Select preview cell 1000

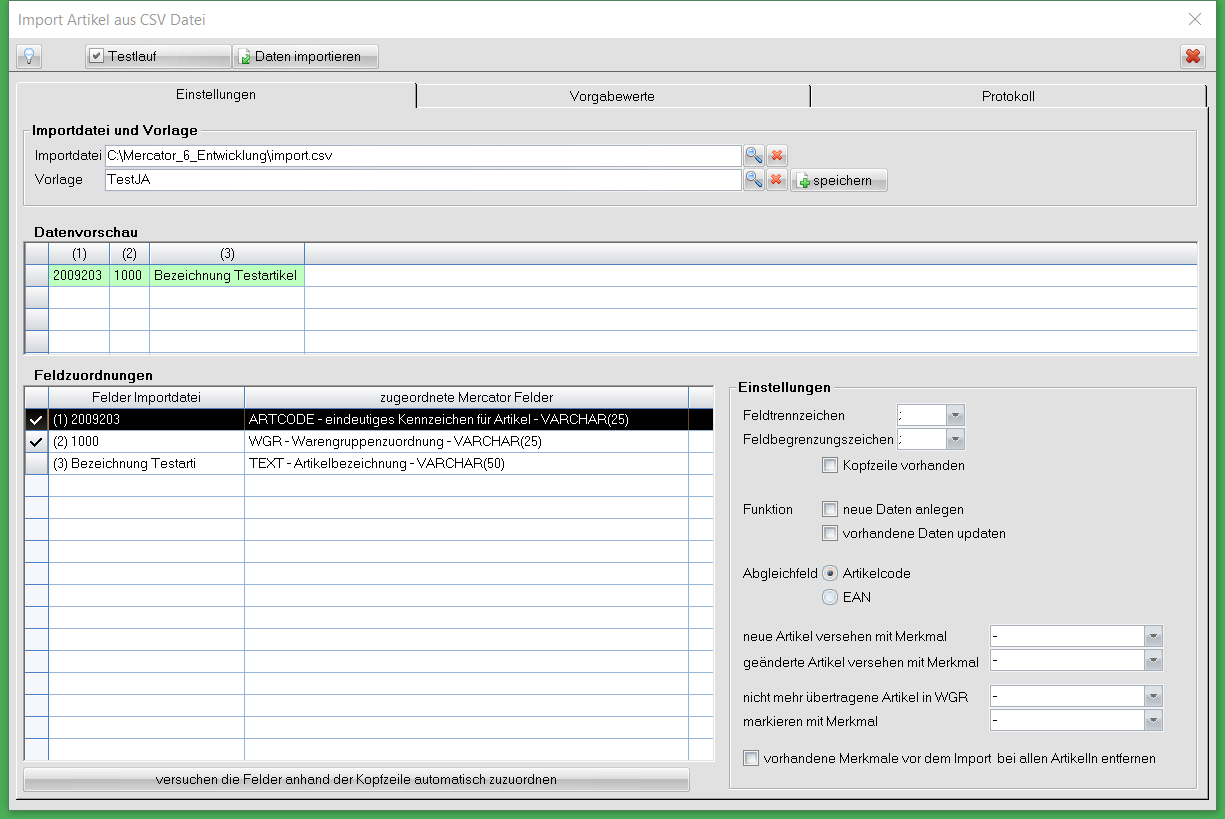click(129, 275)
